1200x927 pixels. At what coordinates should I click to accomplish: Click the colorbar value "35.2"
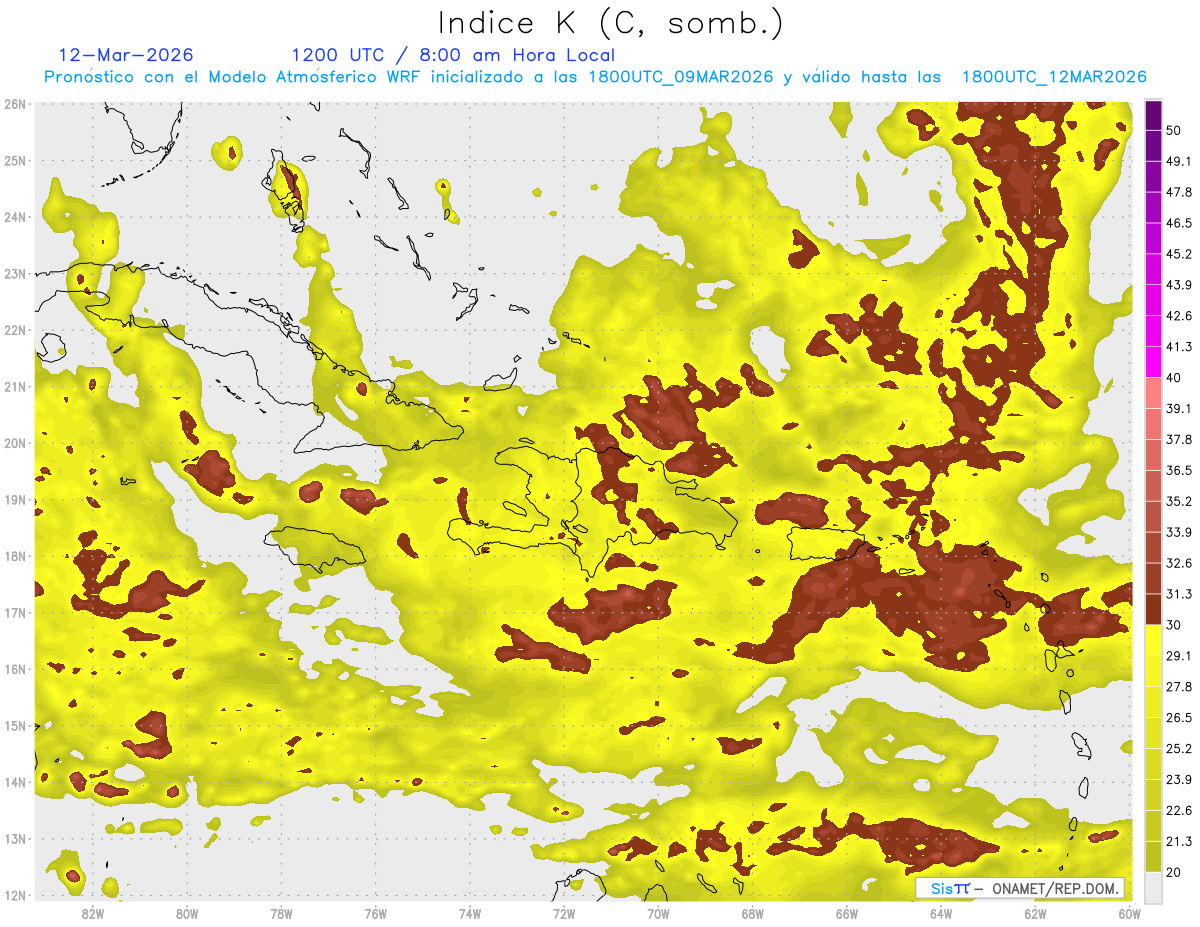[x=1179, y=501]
